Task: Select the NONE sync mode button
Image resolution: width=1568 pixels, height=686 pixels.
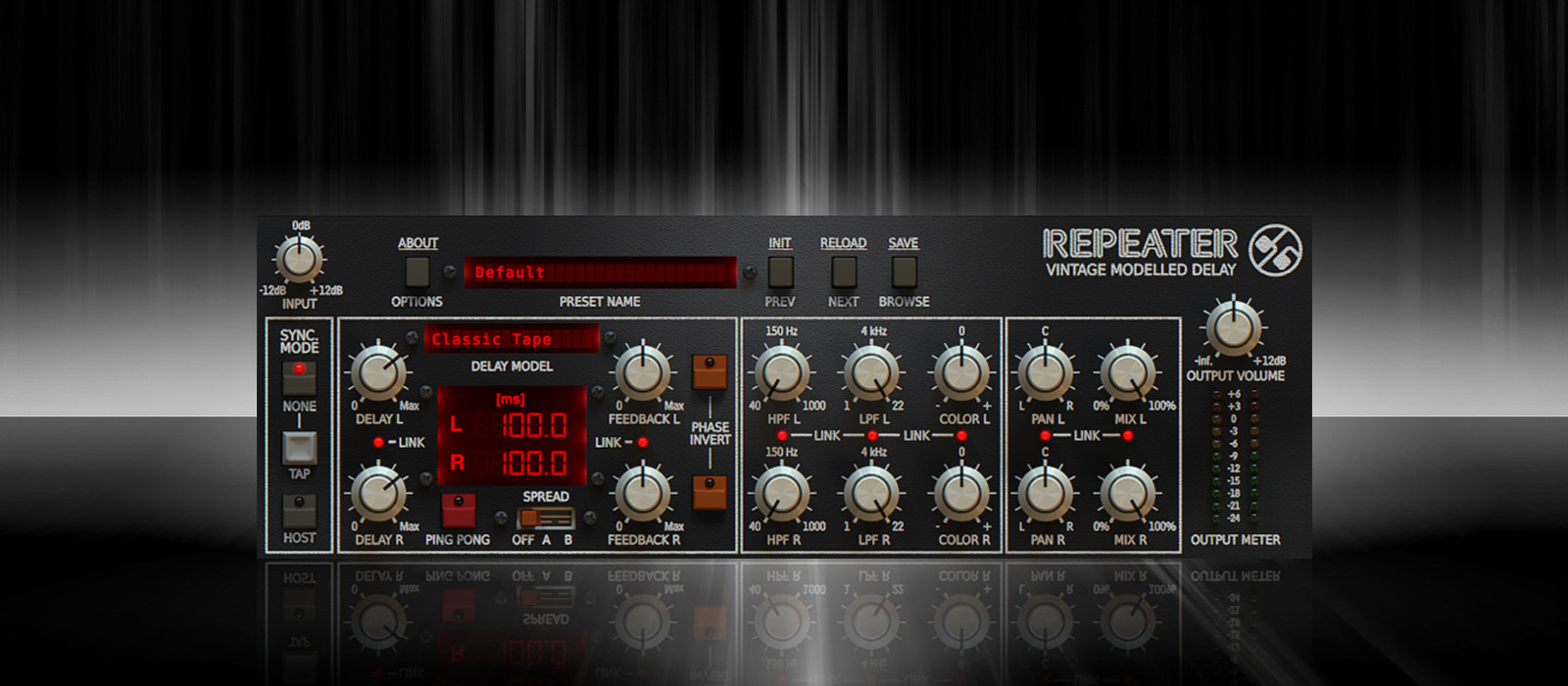Action: pyautogui.click(x=299, y=377)
